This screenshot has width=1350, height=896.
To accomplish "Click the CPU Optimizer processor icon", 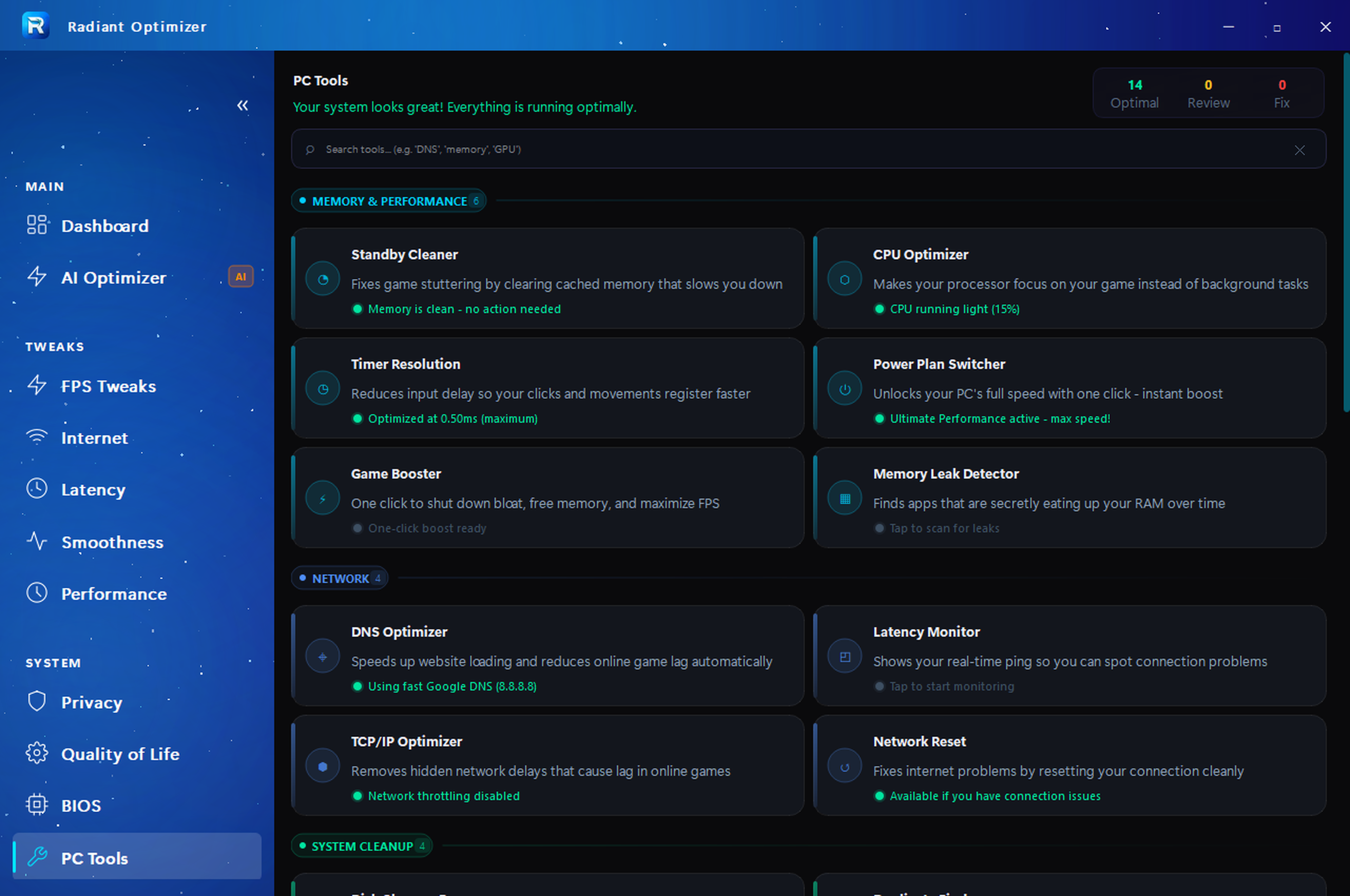I will [x=844, y=279].
